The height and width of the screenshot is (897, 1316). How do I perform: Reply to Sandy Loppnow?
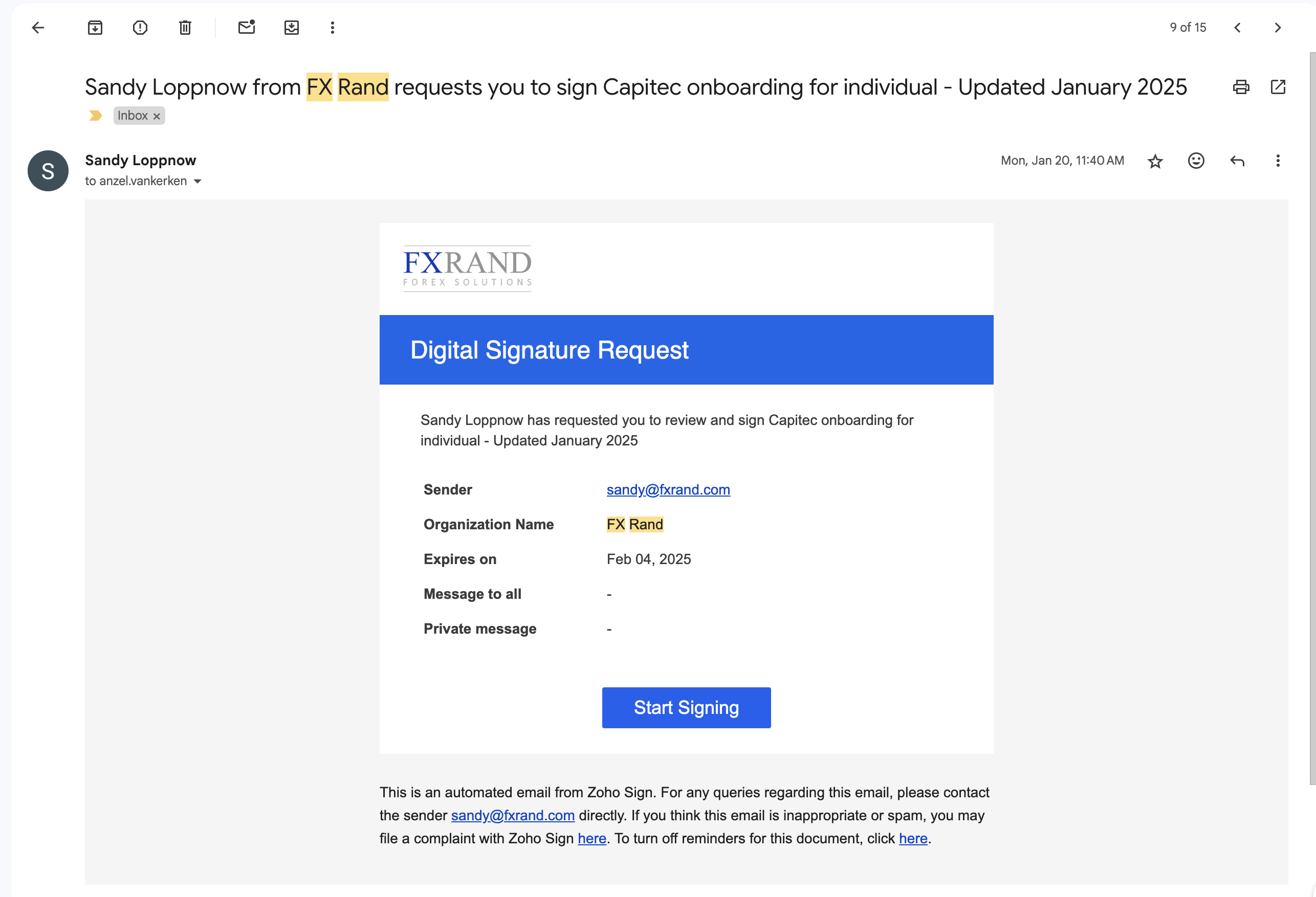click(1237, 161)
